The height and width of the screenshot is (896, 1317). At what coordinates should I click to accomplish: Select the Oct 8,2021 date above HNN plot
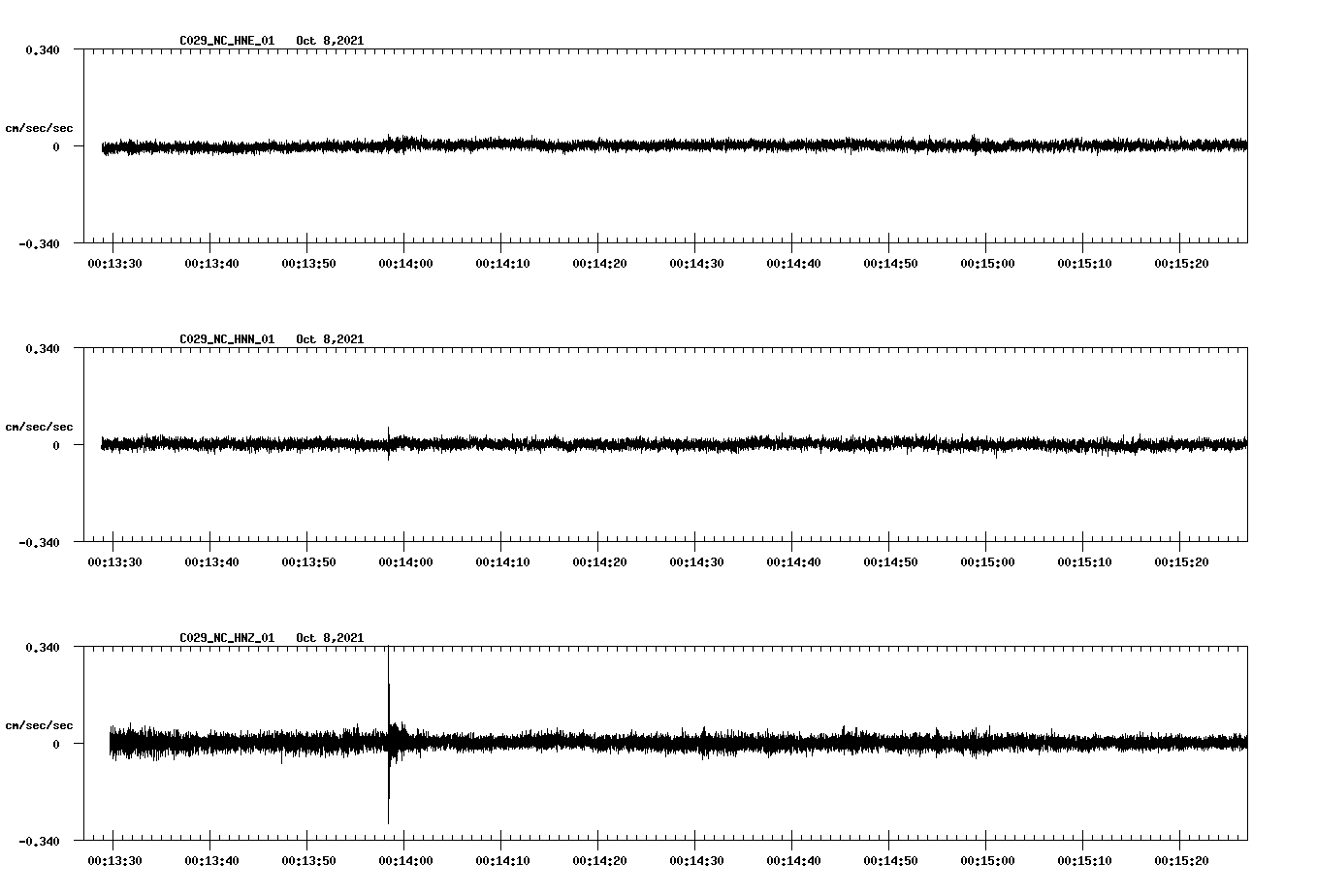click(x=330, y=339)
